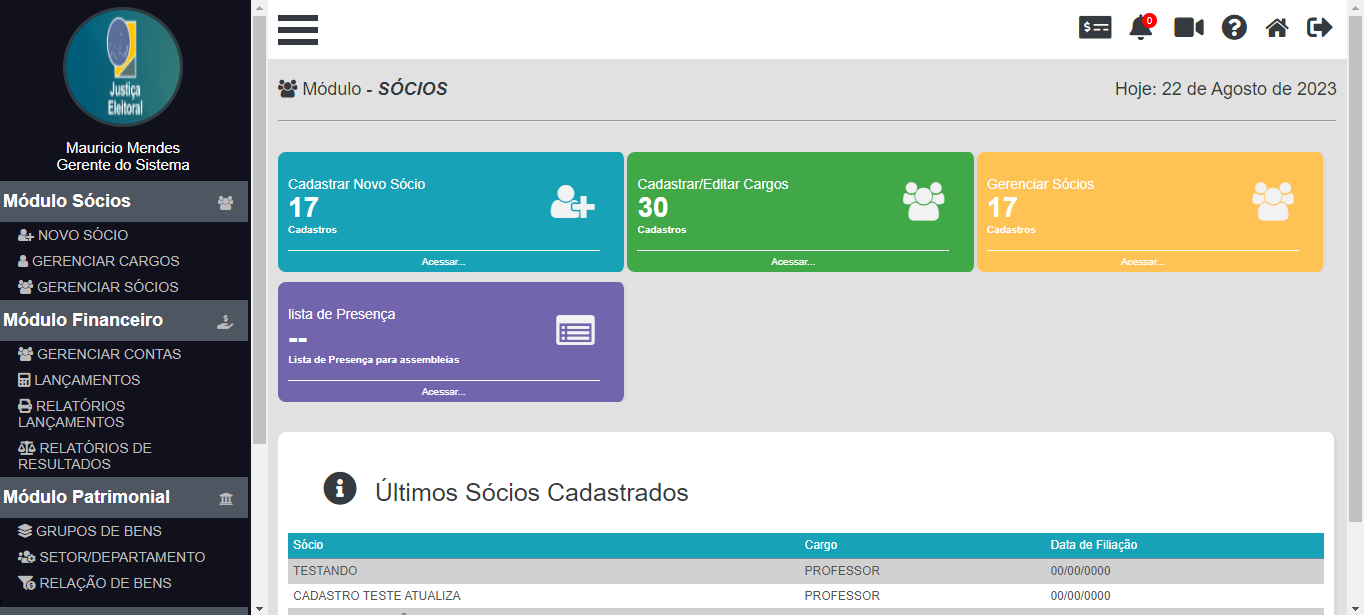Toggle the hamburger sidebar menu

tap(298, 30)
